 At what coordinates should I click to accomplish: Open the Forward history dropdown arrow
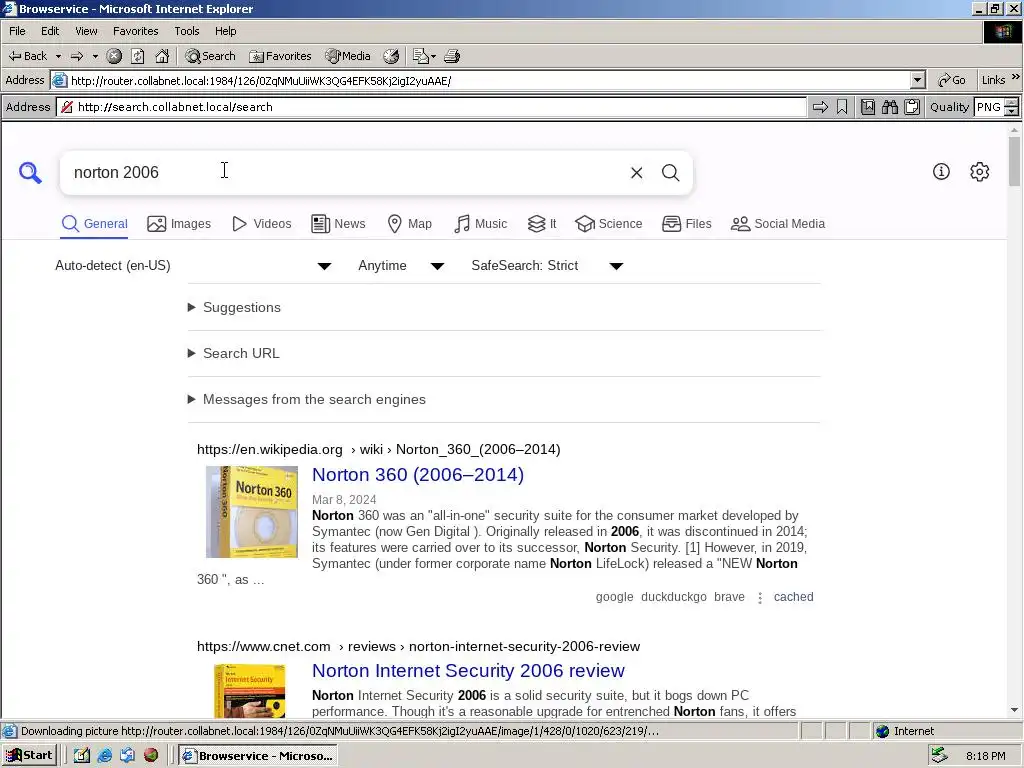[95, 56]
